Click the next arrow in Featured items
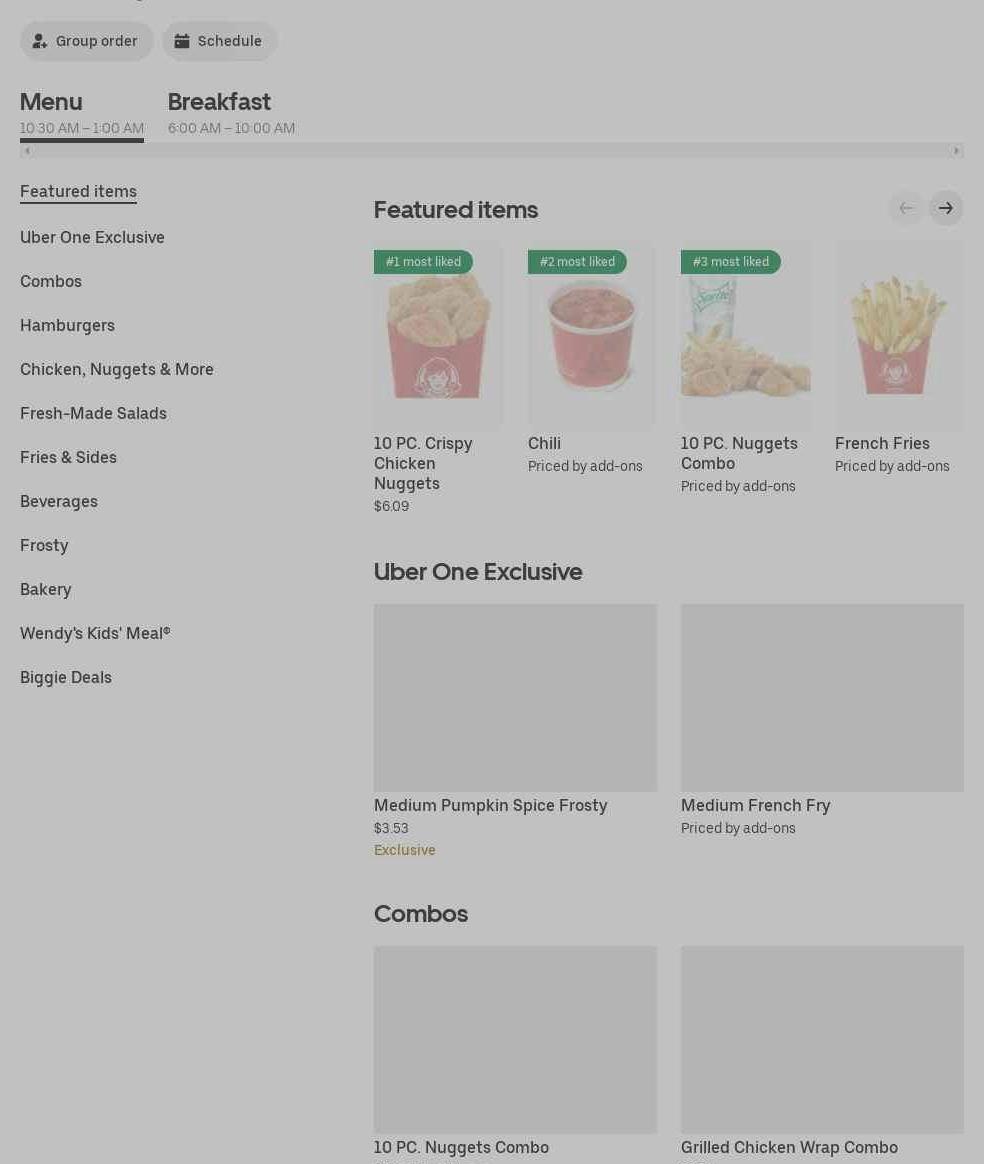The width and height of the screenshot is (984, 1164). coord(945,209)
